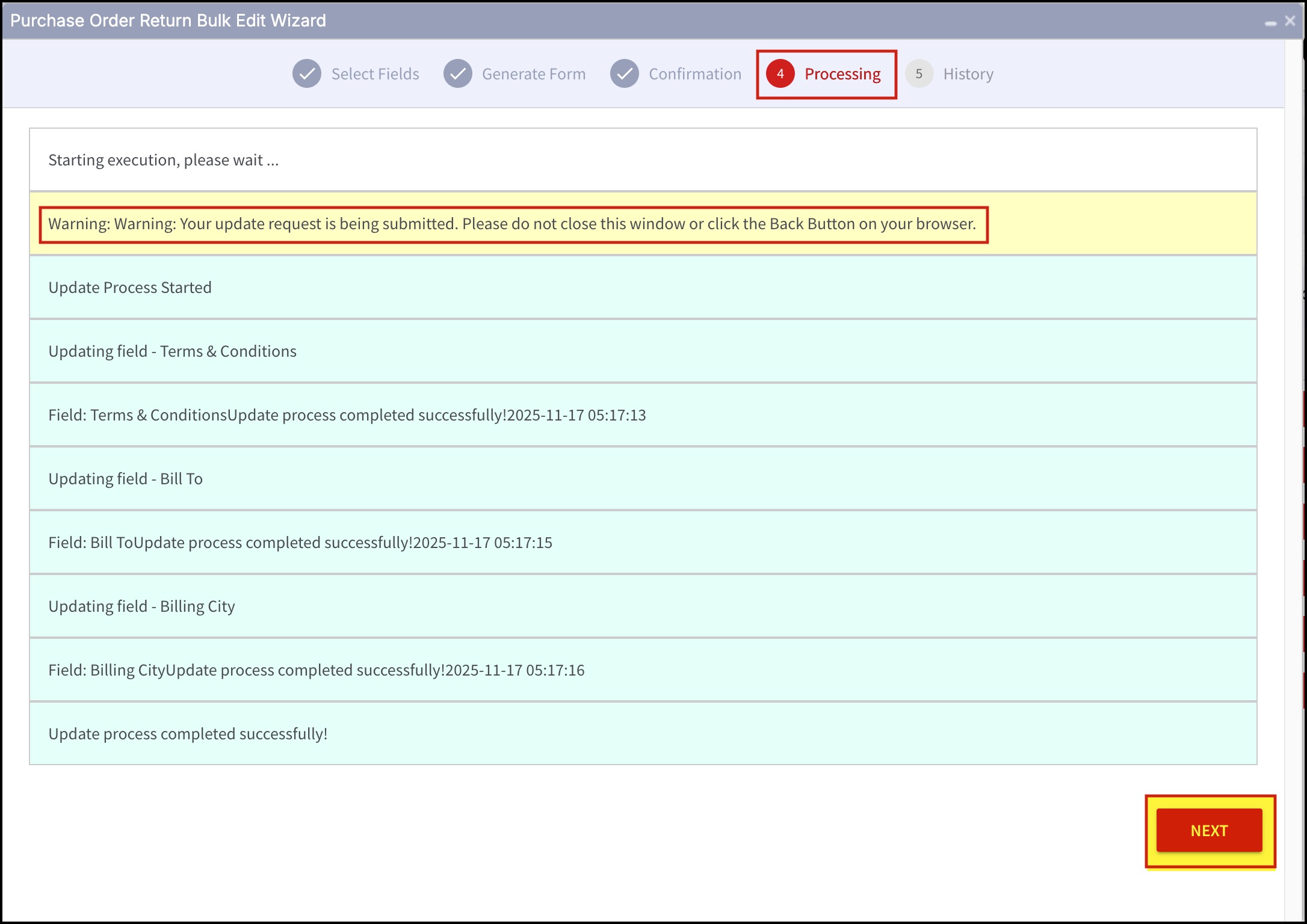Click the red step 4 circle
Screen dimensions: 1307x924
click(x=780, y=74)
